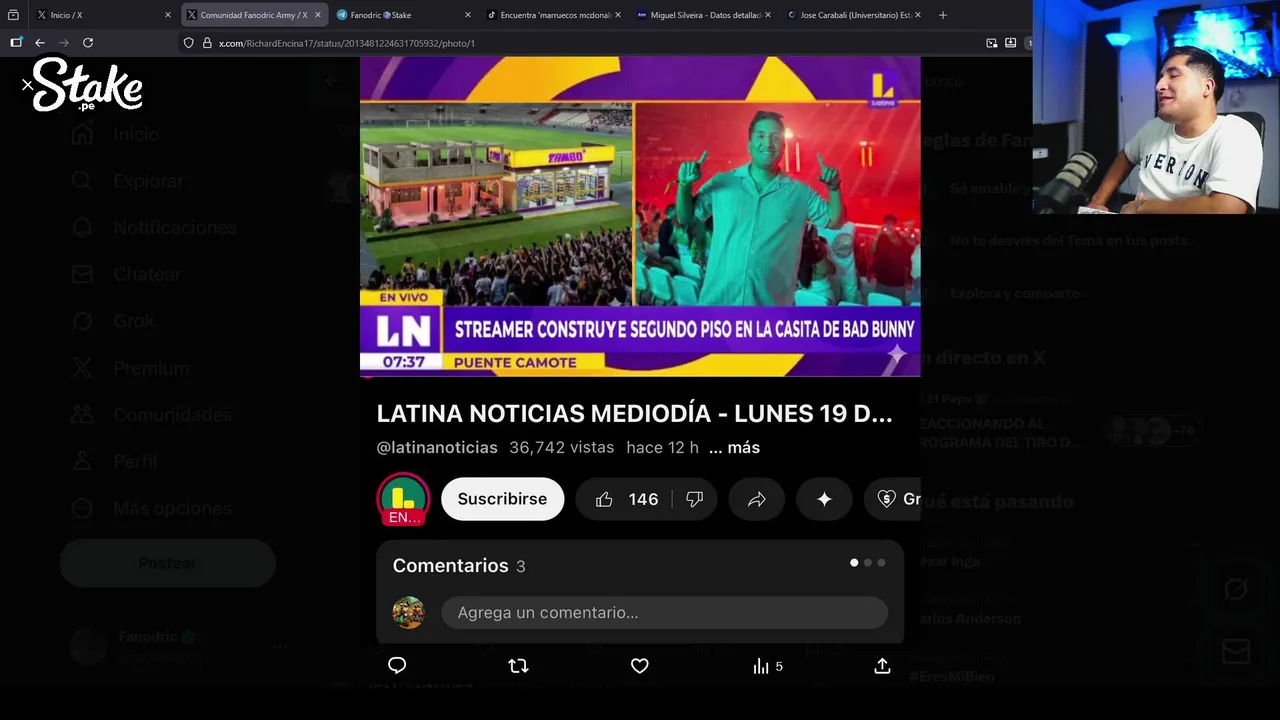Switch to the Inicio / X tab
The height and width of the screenshot is (720, 1280).
click(103, 15)
